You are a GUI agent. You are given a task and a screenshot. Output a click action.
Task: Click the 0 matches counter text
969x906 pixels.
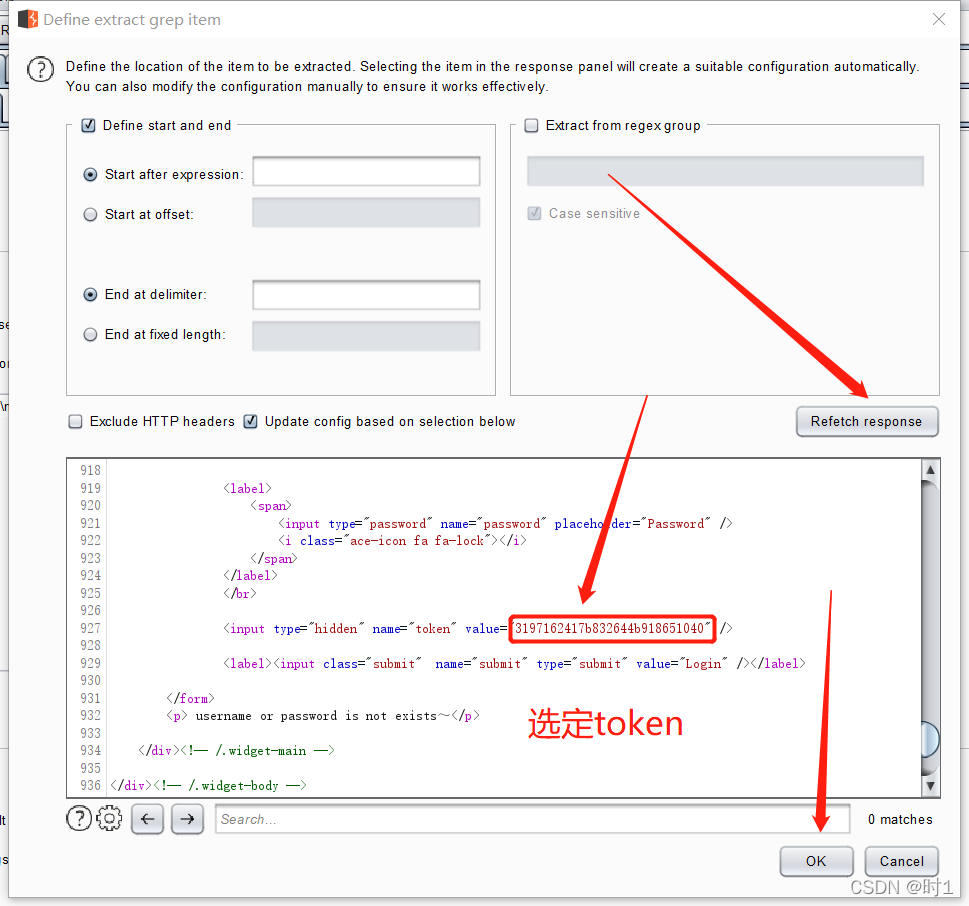[x=900, y=819]
